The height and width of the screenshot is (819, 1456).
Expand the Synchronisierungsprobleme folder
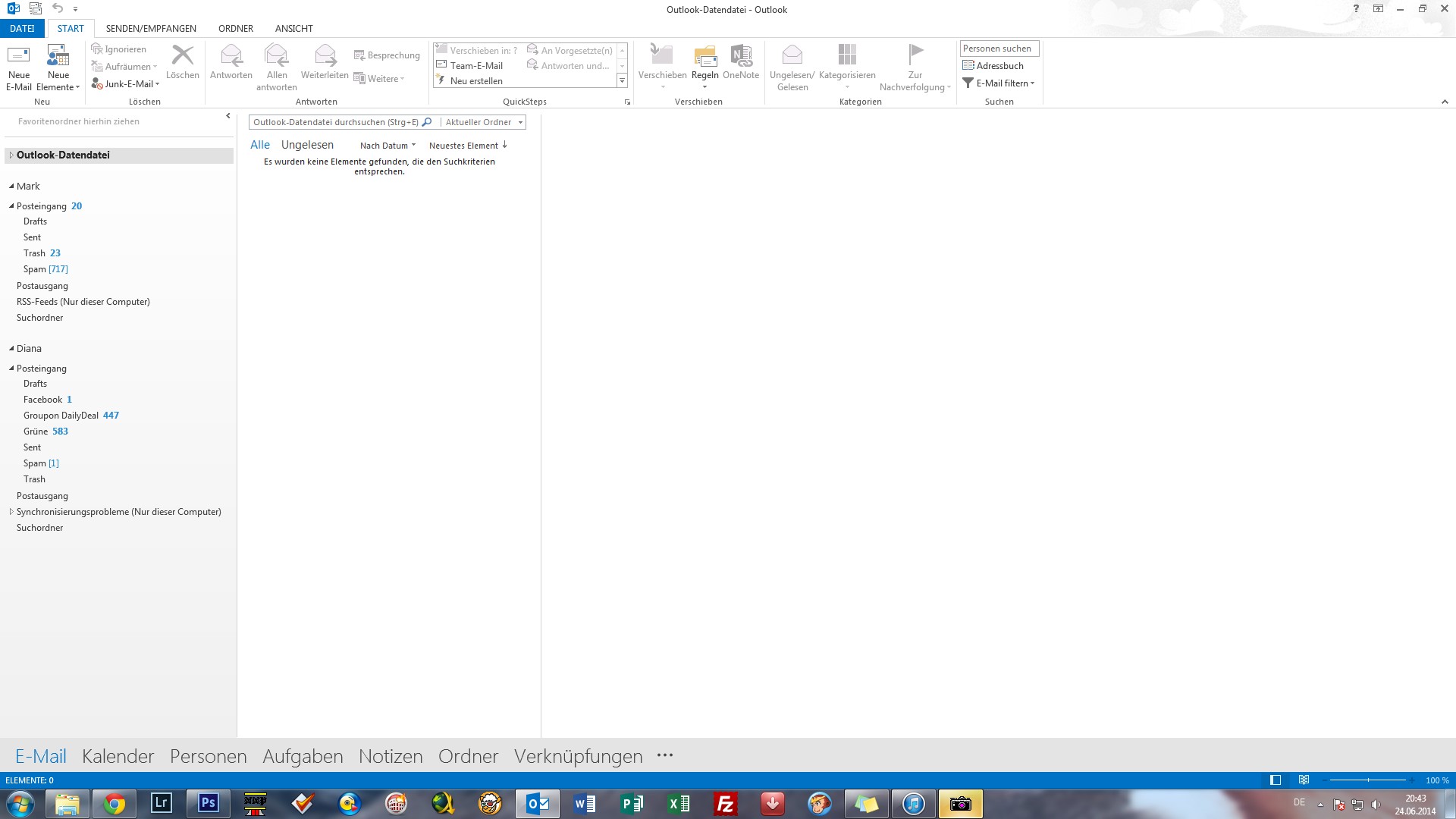tap(11, 512)
